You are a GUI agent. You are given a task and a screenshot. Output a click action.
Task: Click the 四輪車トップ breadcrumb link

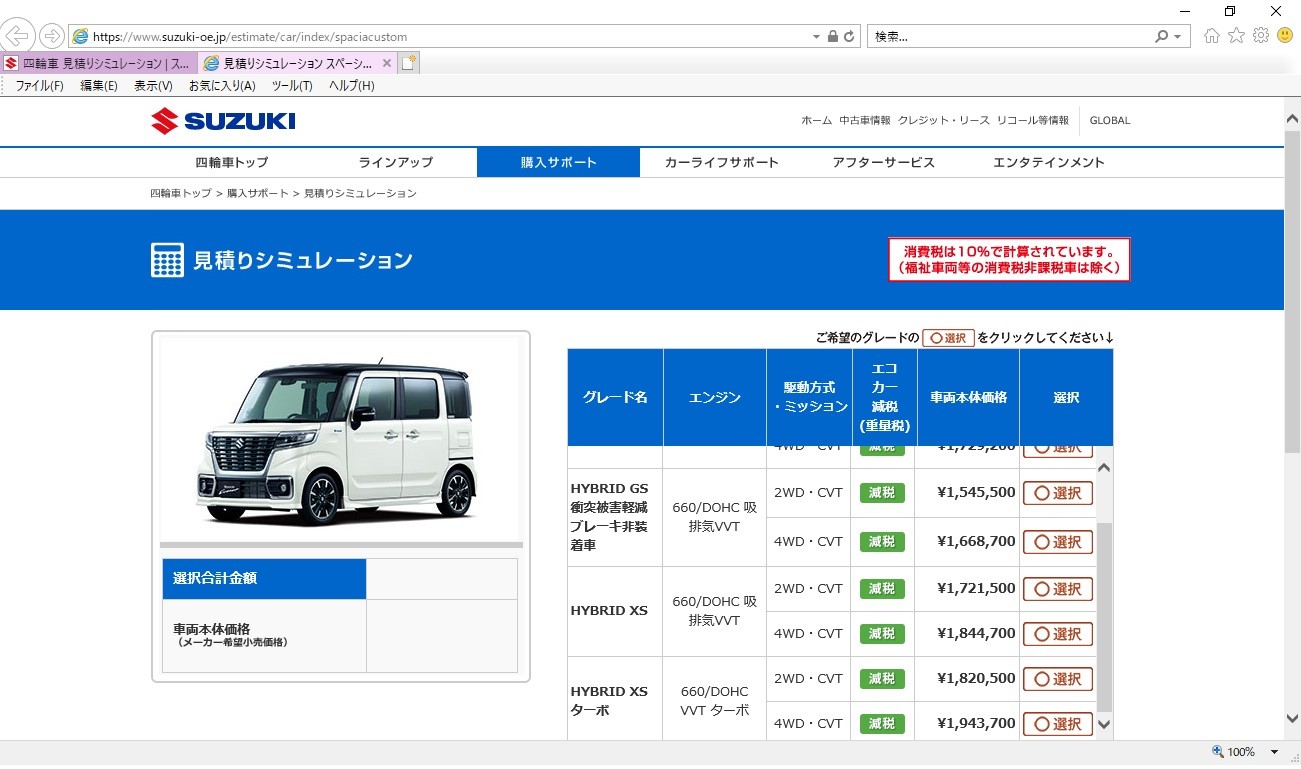click(181, 193)
